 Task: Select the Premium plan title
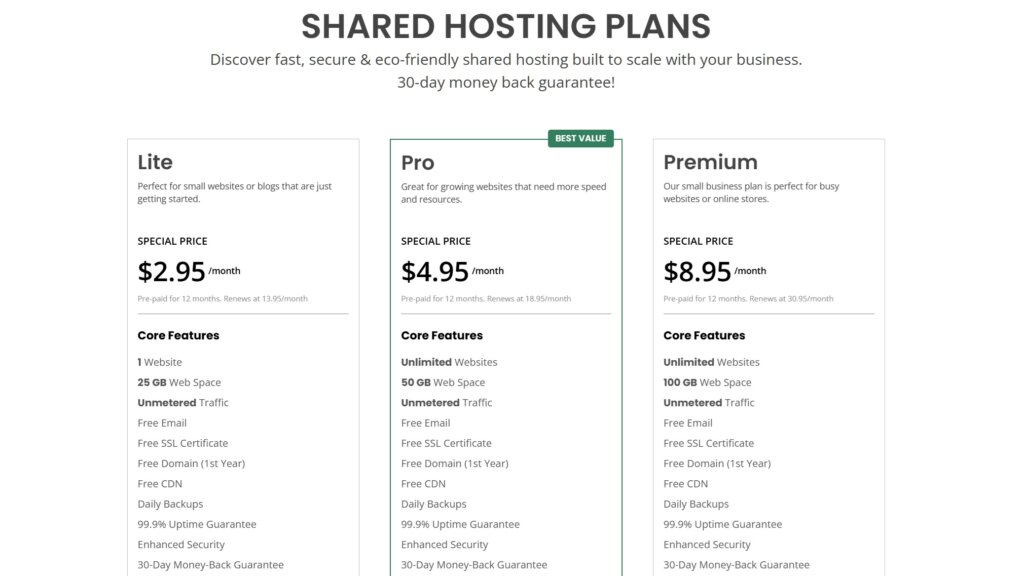tap(710, 162)
